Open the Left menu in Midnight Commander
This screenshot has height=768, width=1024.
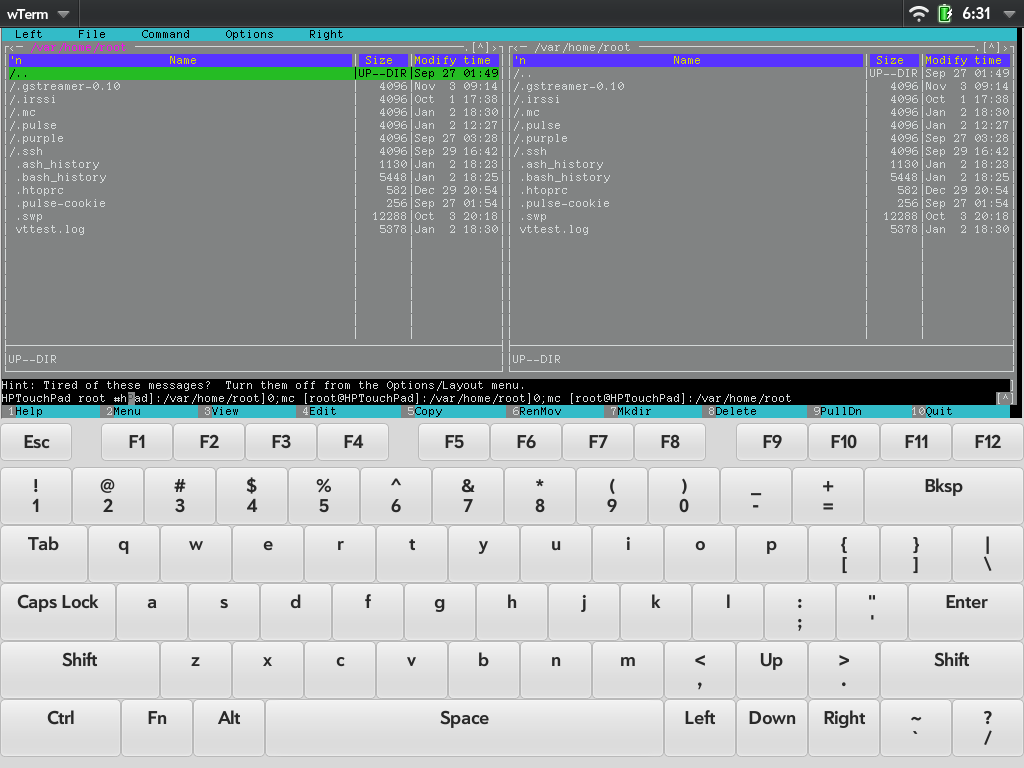click(29, 34)
